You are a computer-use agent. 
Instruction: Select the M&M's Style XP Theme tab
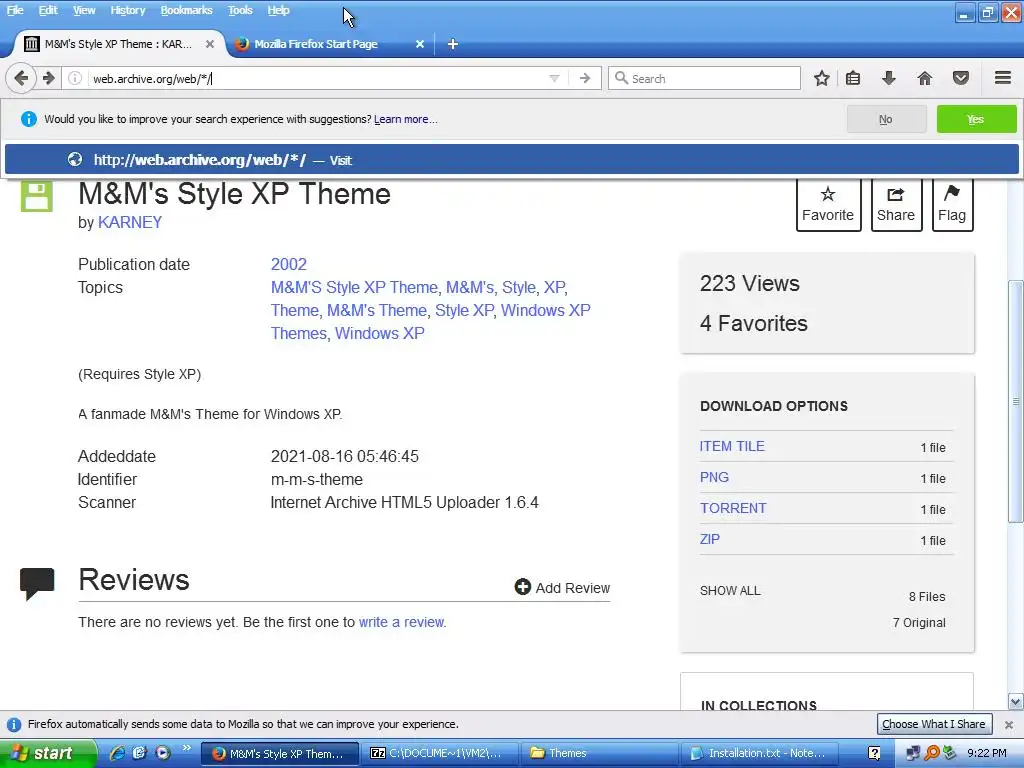click(118, 44)
